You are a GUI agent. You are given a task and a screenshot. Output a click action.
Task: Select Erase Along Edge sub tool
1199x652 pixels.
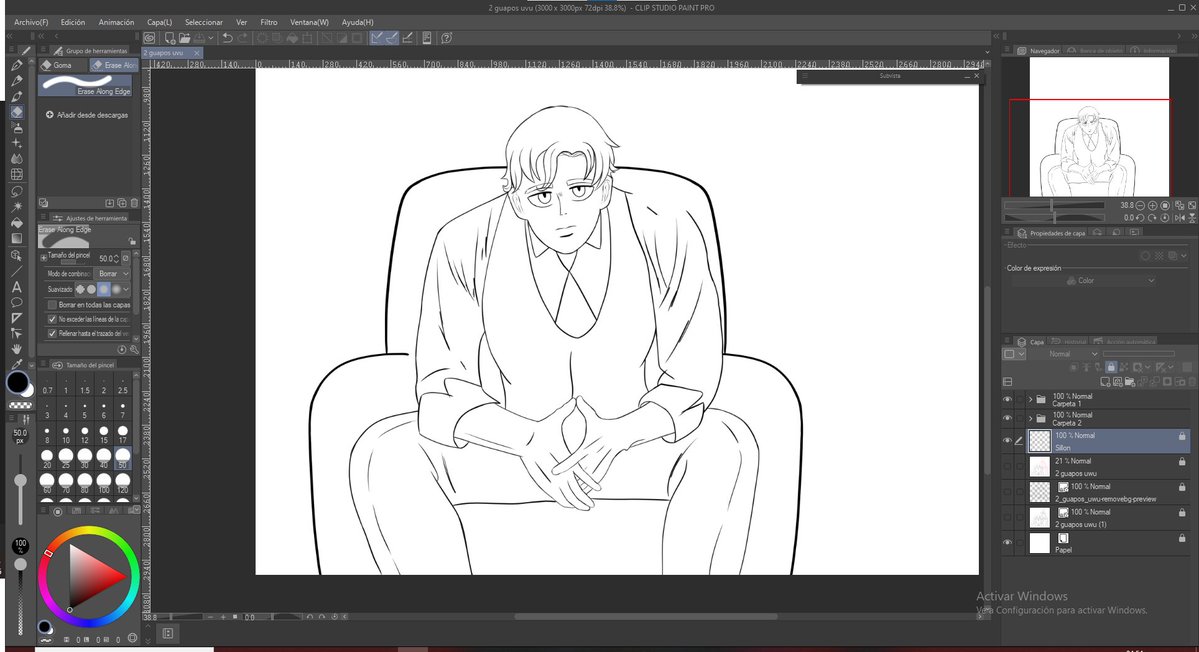click(x=86, y=85)
